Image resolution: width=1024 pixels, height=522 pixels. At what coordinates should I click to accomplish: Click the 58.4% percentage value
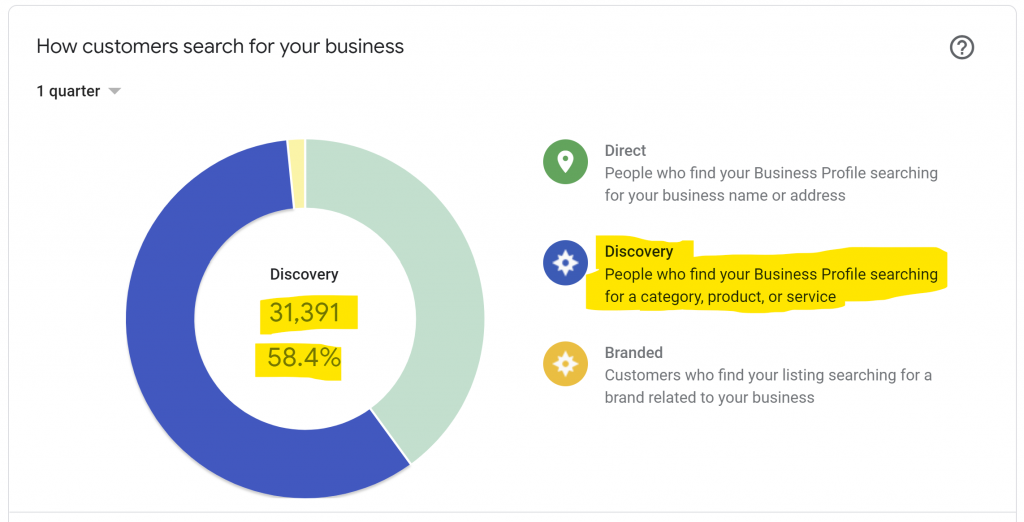pos(304,357)
